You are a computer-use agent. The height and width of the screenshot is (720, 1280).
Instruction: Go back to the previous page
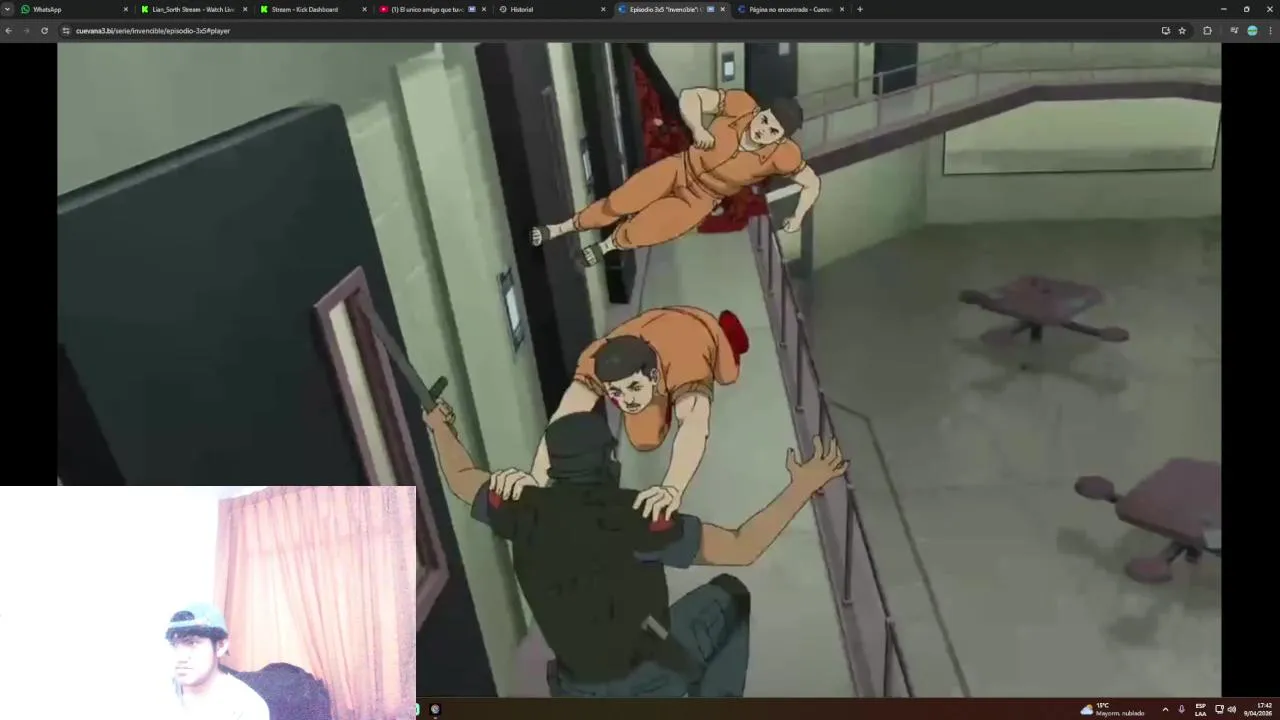[8, 31]
